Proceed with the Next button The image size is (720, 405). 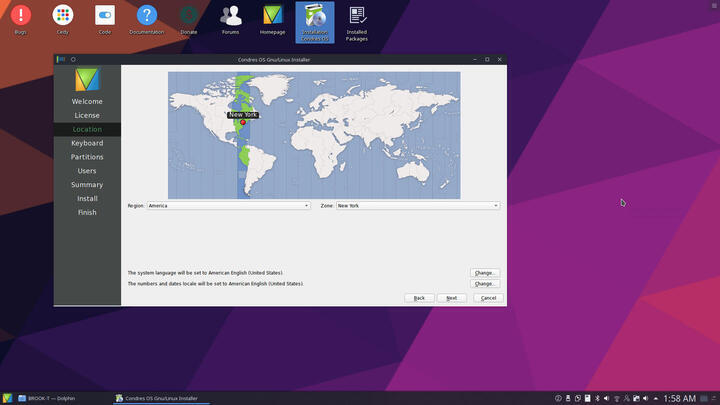click(452, 298)
